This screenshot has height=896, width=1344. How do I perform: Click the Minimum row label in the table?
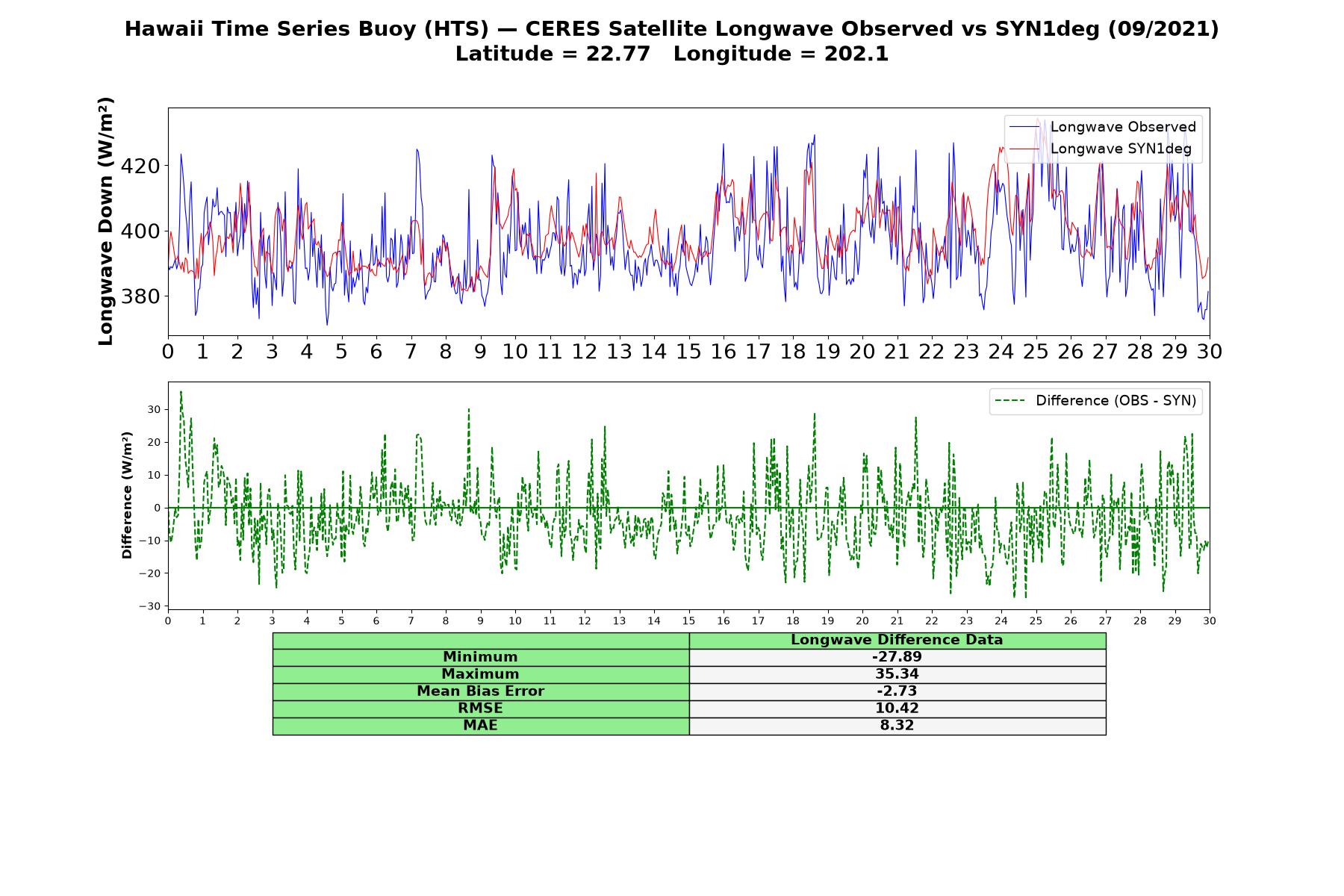coord(481,657)
